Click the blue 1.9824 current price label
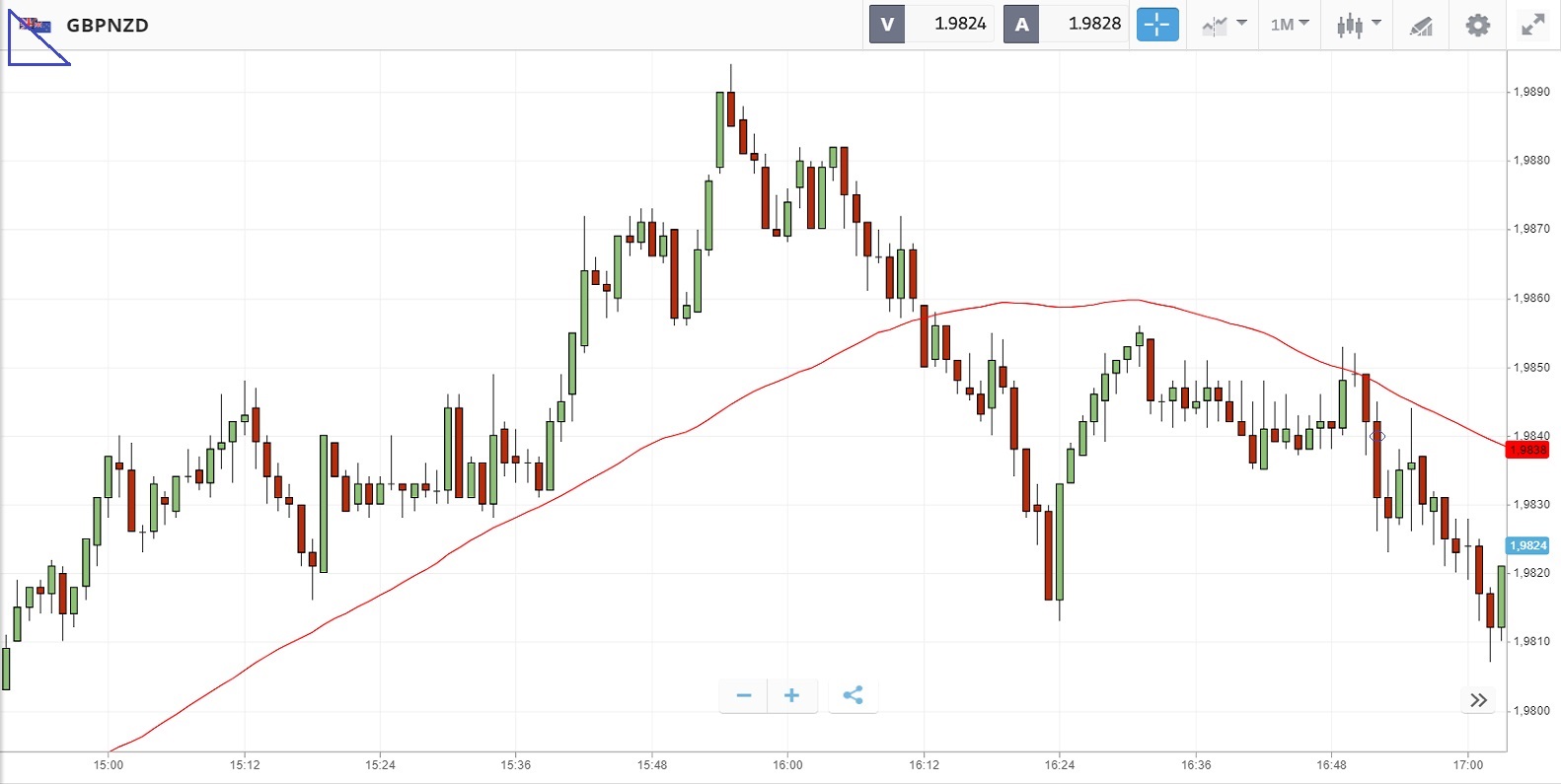 [x=1527, y=545]
